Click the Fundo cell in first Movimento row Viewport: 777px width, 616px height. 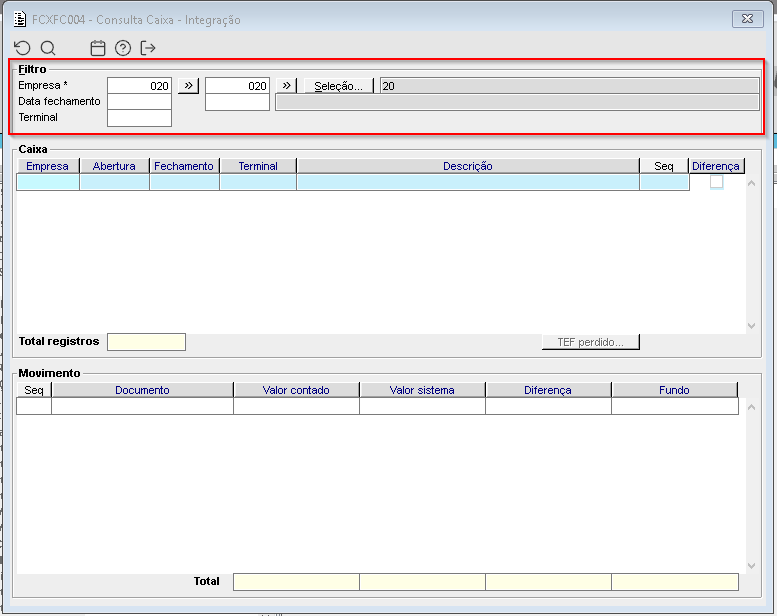click(x=675, y=406)
